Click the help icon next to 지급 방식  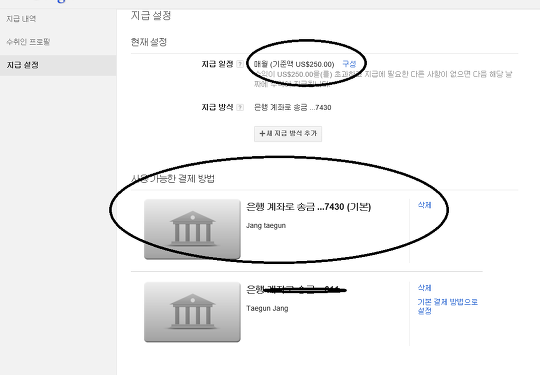(x=240, y=107)
